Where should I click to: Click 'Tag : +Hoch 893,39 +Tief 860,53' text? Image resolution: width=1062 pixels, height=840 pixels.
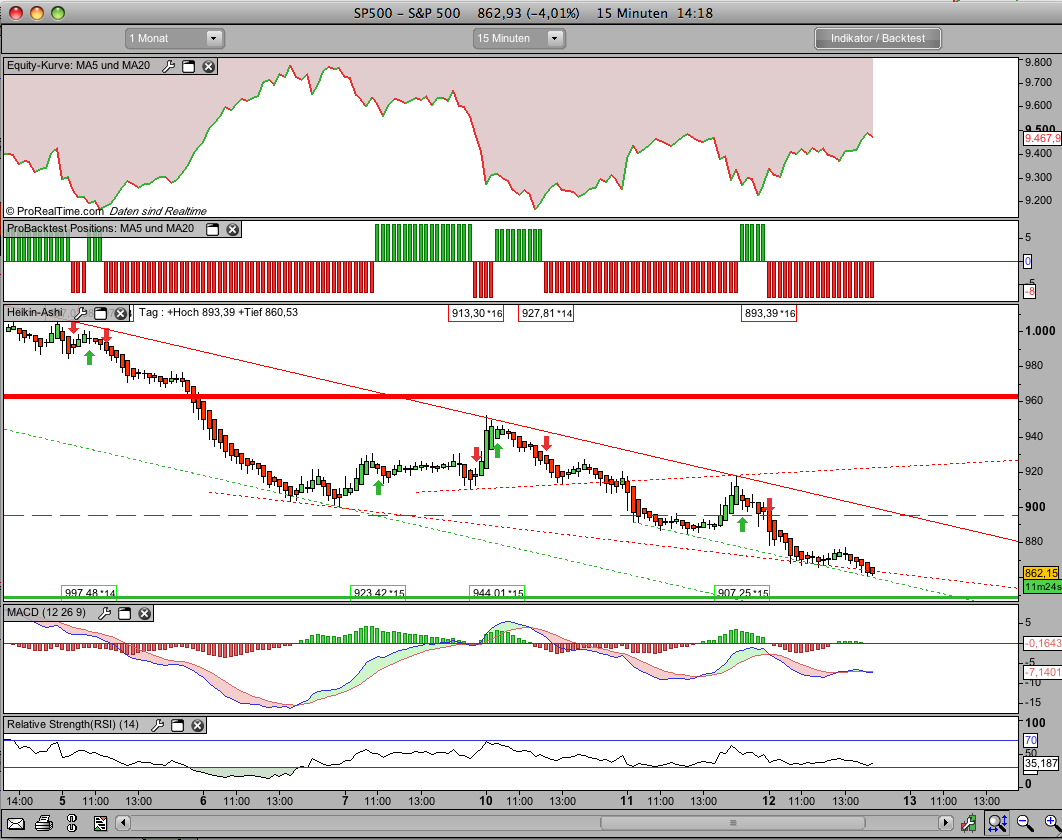[218, 312]
